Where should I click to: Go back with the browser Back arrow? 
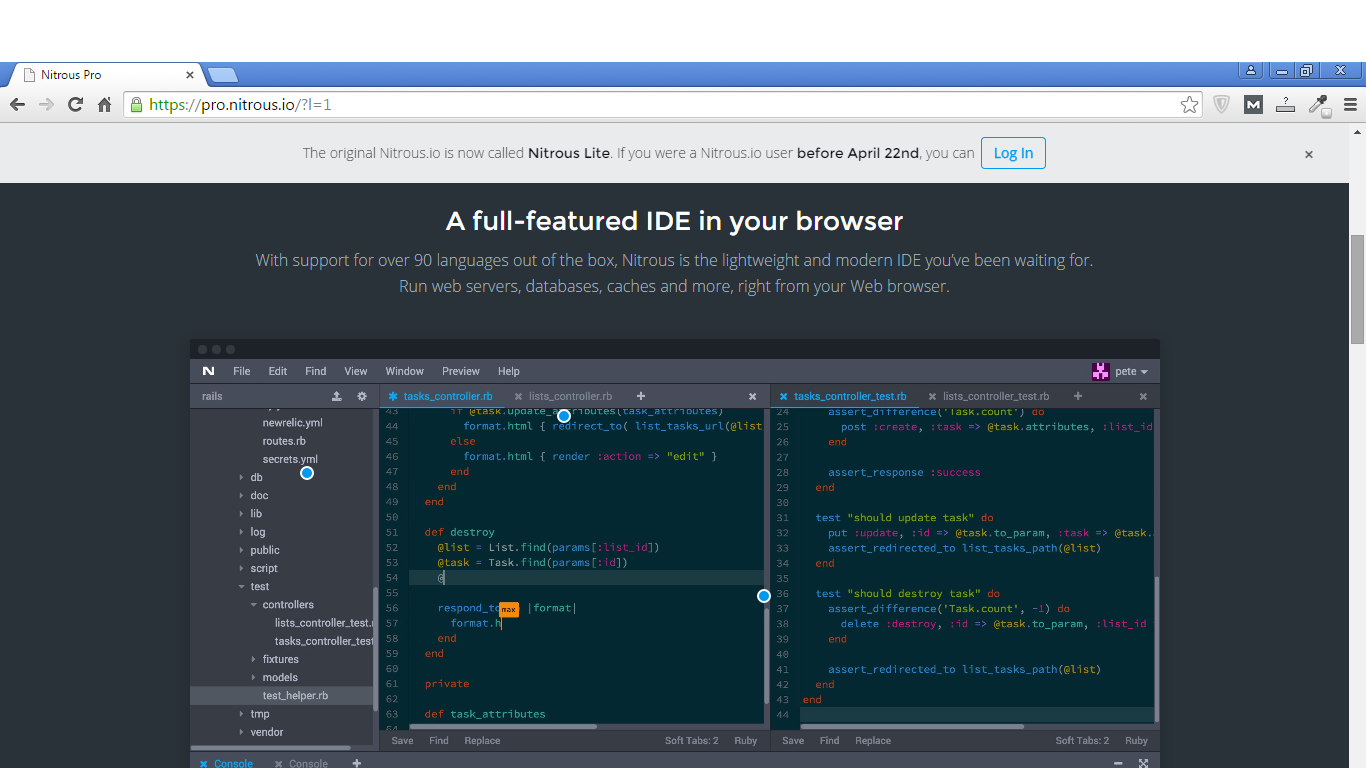(17, 104)
